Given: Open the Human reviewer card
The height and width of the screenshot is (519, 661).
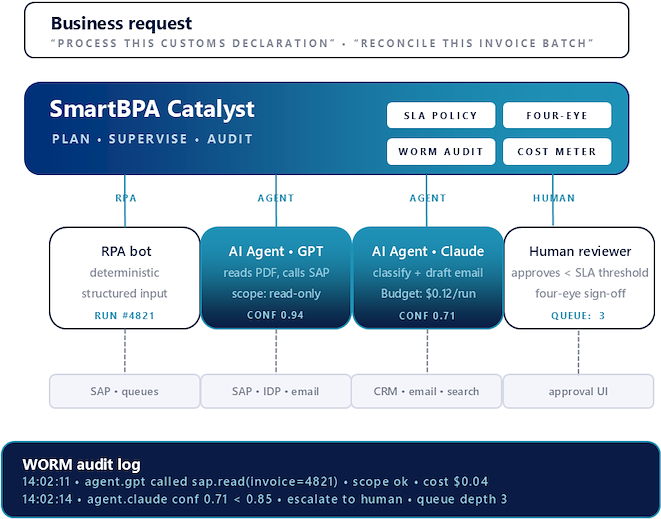Looking at the screenshot, I should point(579,278).
